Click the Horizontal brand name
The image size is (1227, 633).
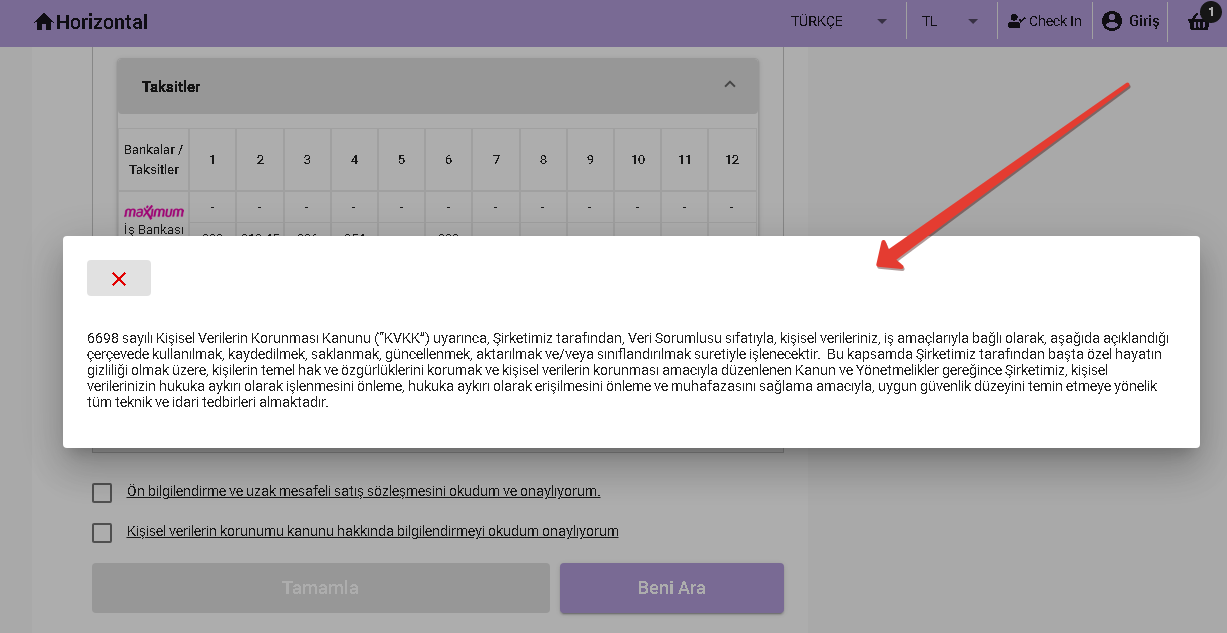tap(102, 22)
